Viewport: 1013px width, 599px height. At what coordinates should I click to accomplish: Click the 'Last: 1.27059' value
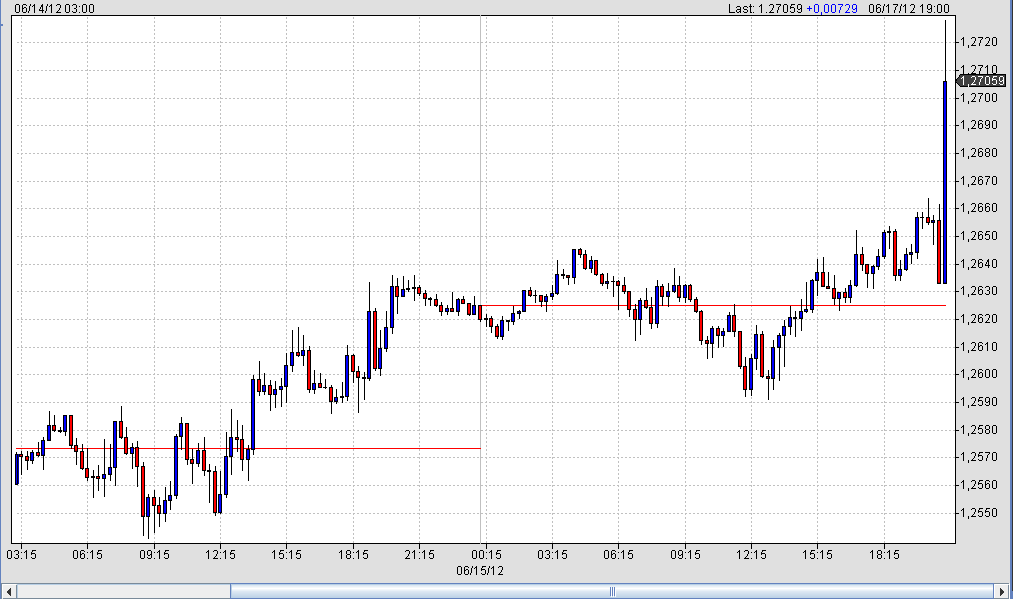(x=765, y=8)
